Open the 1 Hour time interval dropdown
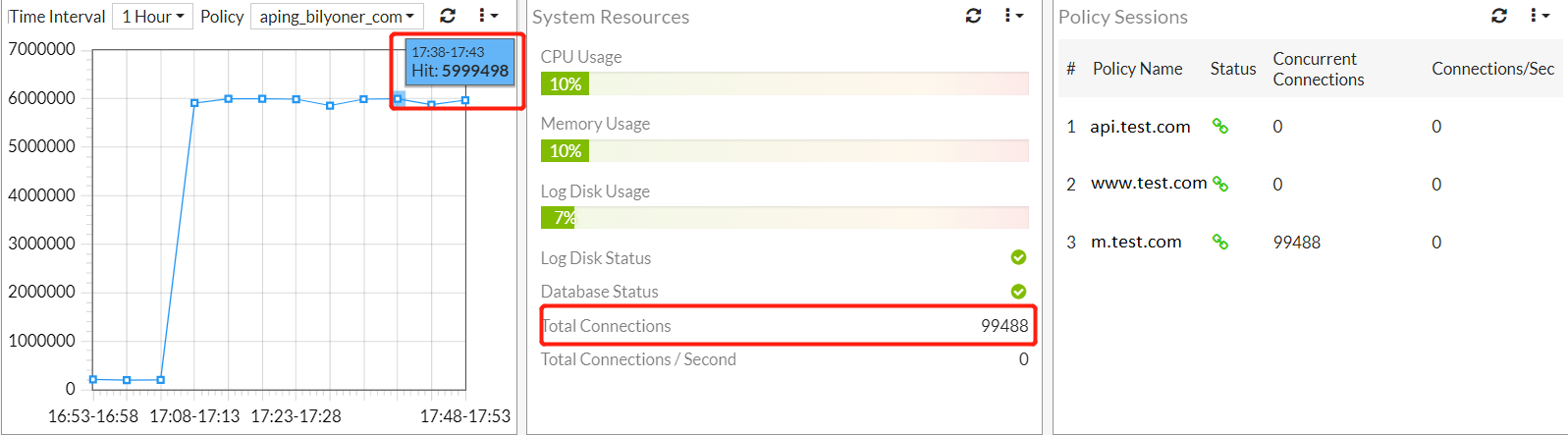Viewport: 1568px width, 435px height. [x=153, y=17]
